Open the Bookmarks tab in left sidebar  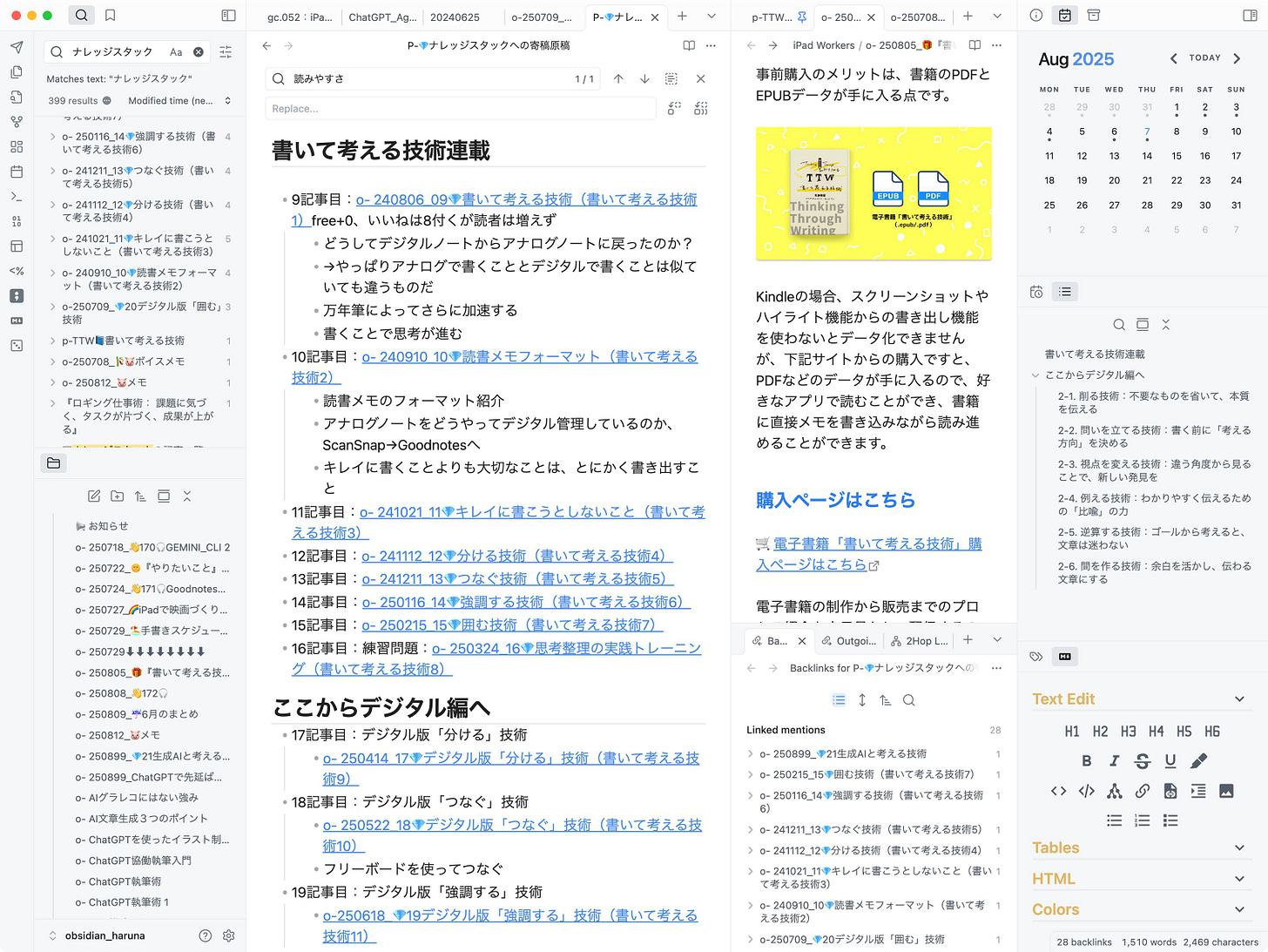pos(111,16)
